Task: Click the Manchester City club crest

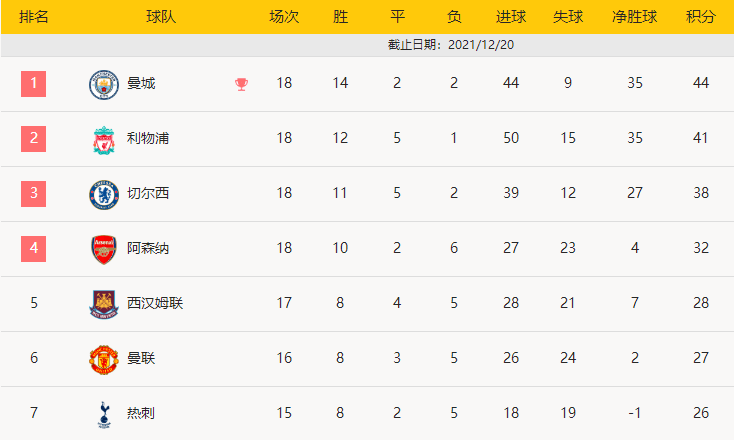Action: pyautogui.click(x=103, y=84)
